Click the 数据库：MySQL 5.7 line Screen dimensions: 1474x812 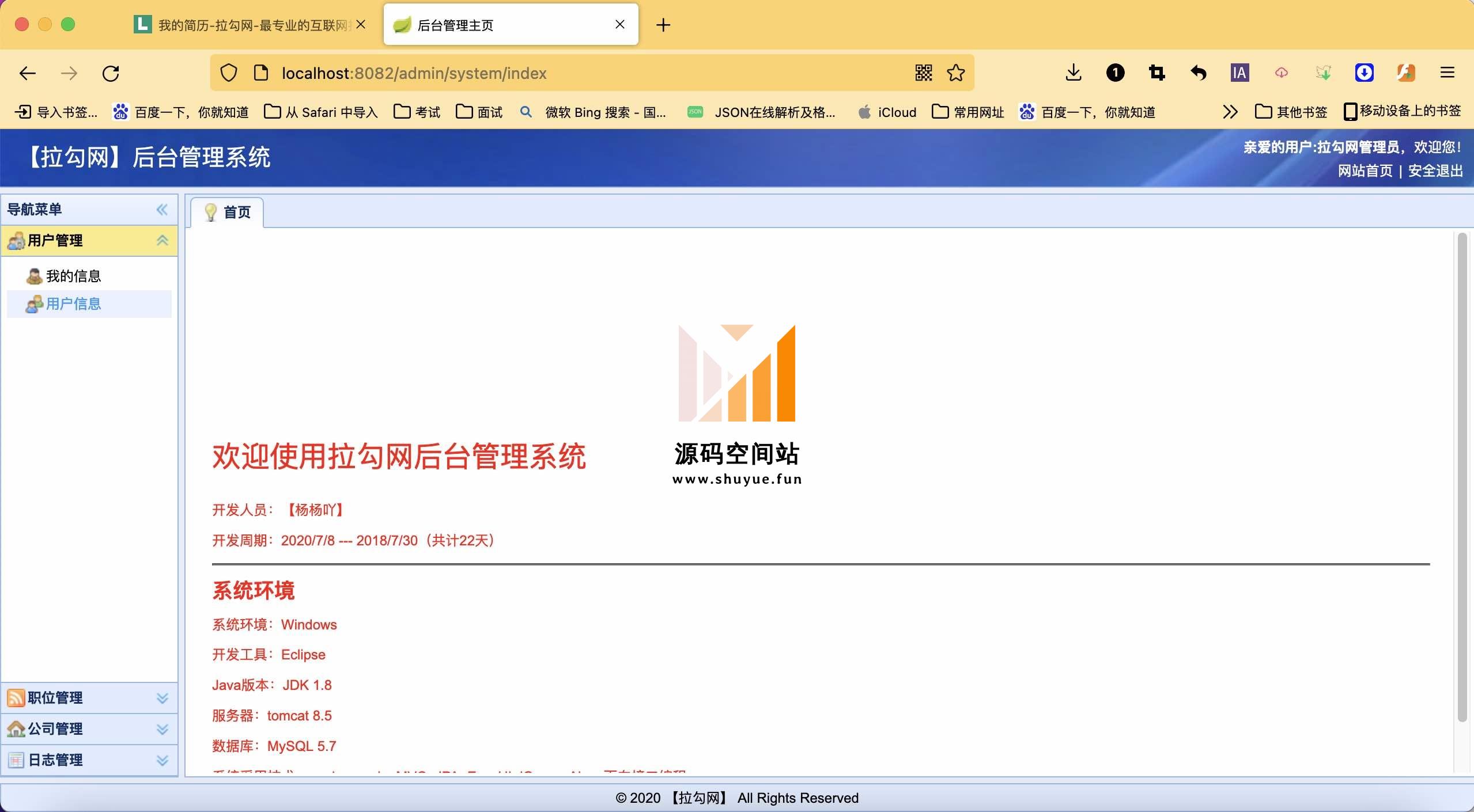tap(274, 746)
